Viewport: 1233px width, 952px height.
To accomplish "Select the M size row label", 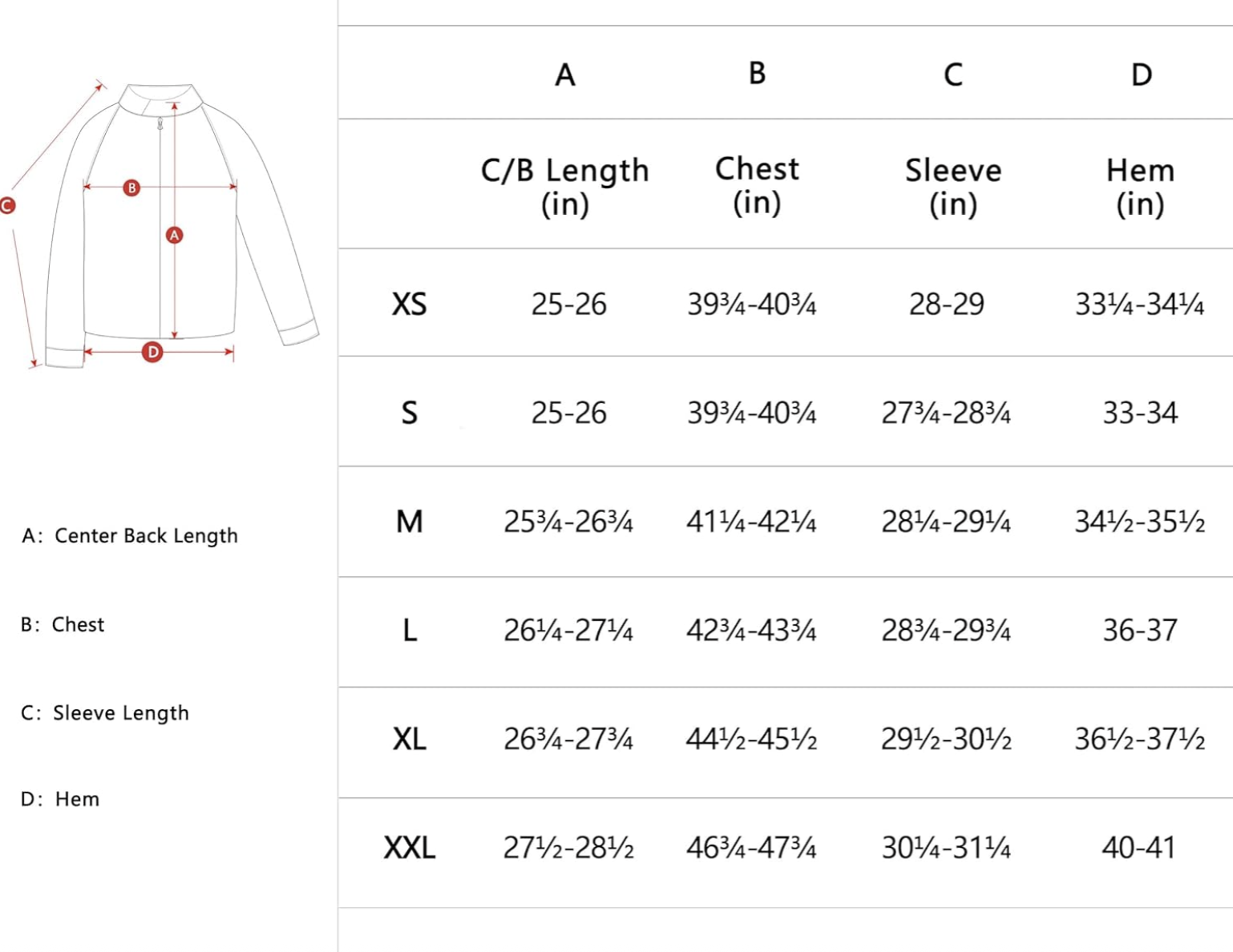I will [x=409, y=522].
